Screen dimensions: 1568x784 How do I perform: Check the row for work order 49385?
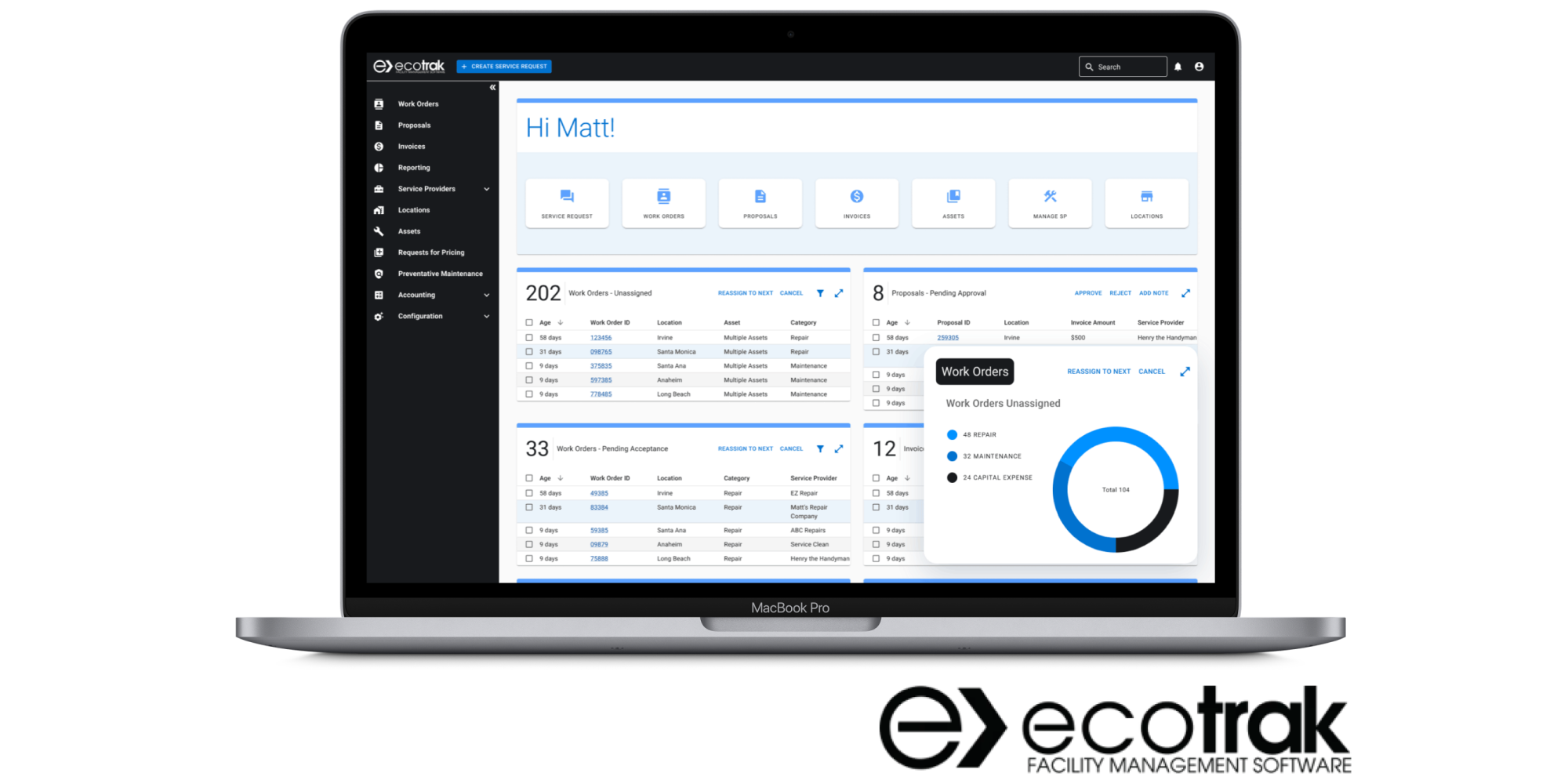[x=529, y=493]
